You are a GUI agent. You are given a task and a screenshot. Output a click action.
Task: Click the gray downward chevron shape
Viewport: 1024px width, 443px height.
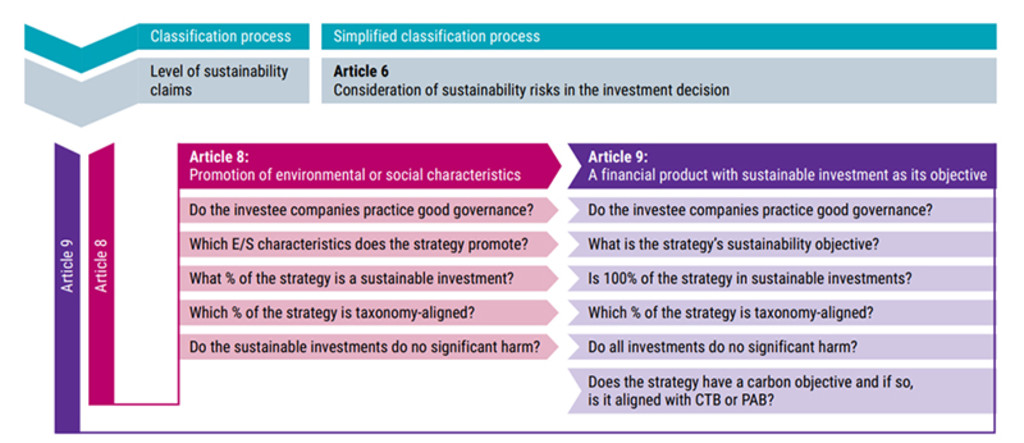coord(81,93)
